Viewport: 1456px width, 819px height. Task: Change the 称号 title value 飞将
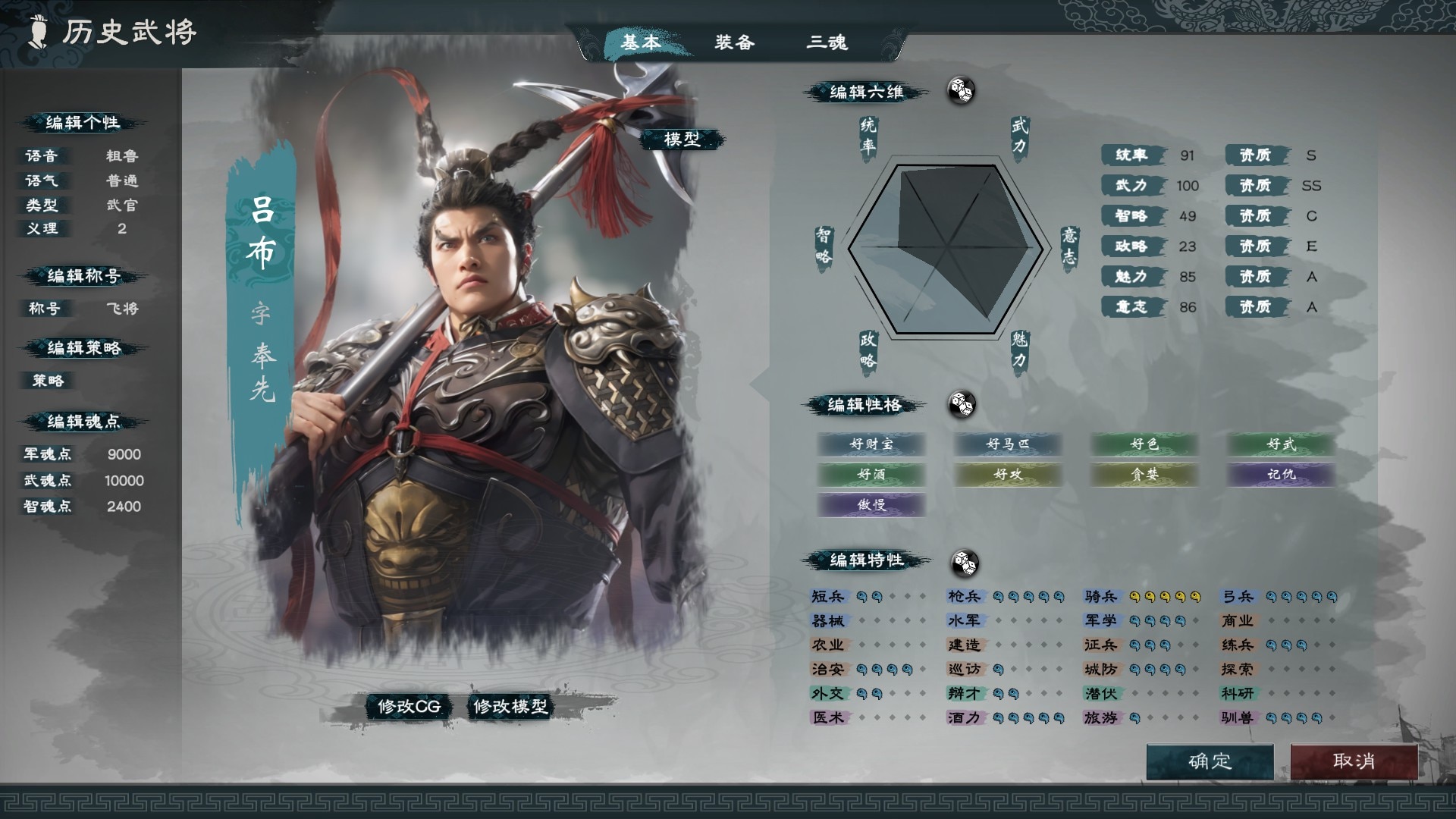[x=122, y=309]
